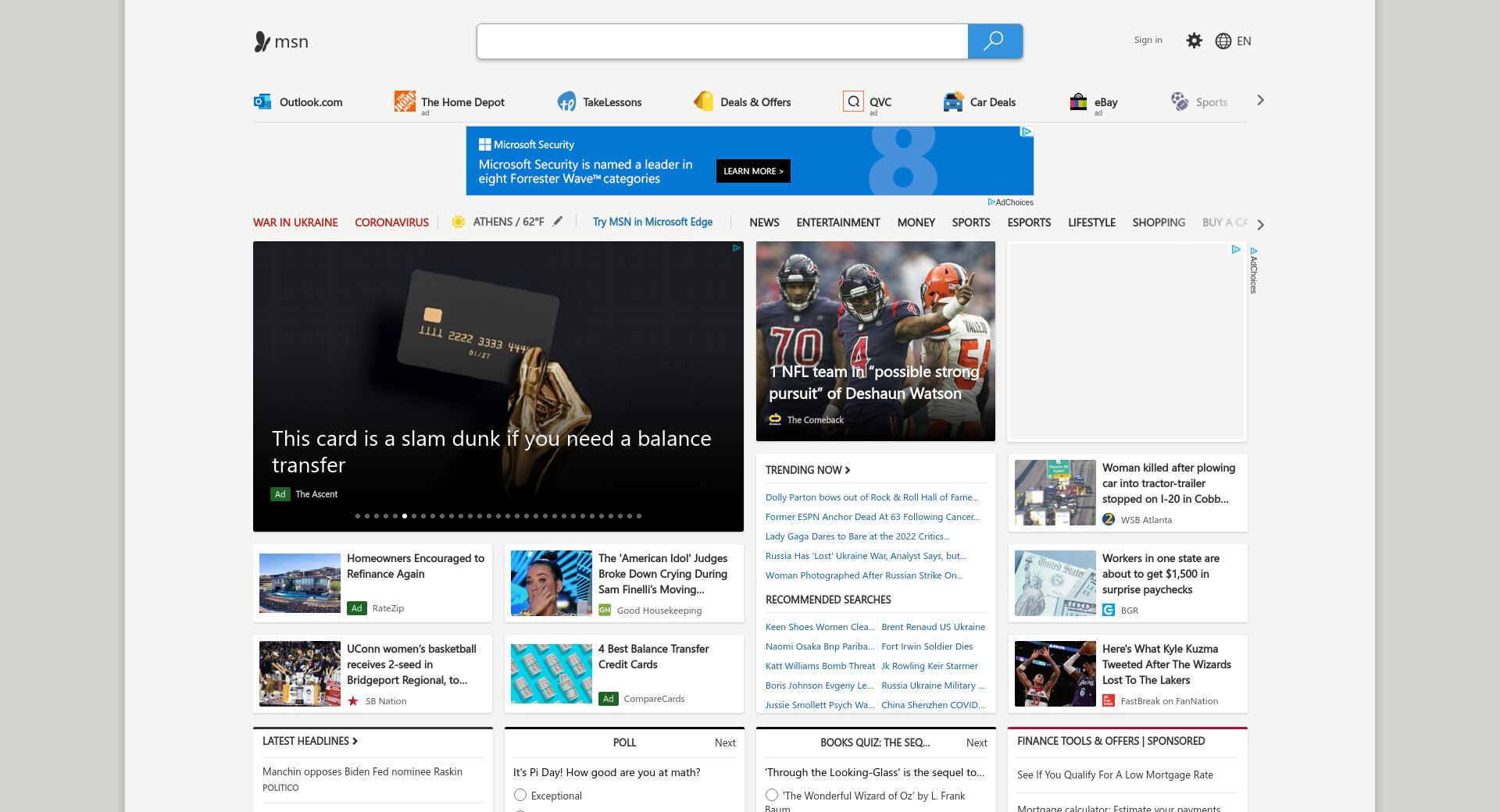
Task: Open the Coronavirus tab
Action: [391, 223]
